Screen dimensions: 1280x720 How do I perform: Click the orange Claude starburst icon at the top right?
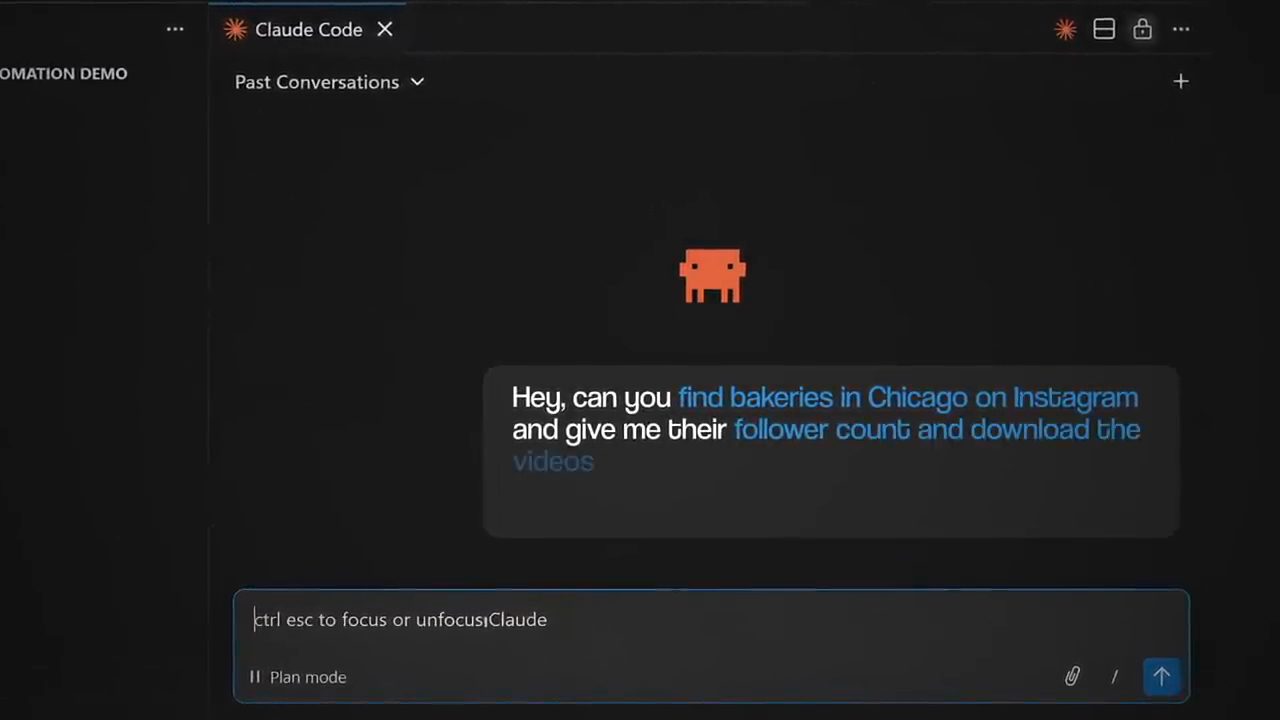pyautogui.click(x=1065, y=30)
